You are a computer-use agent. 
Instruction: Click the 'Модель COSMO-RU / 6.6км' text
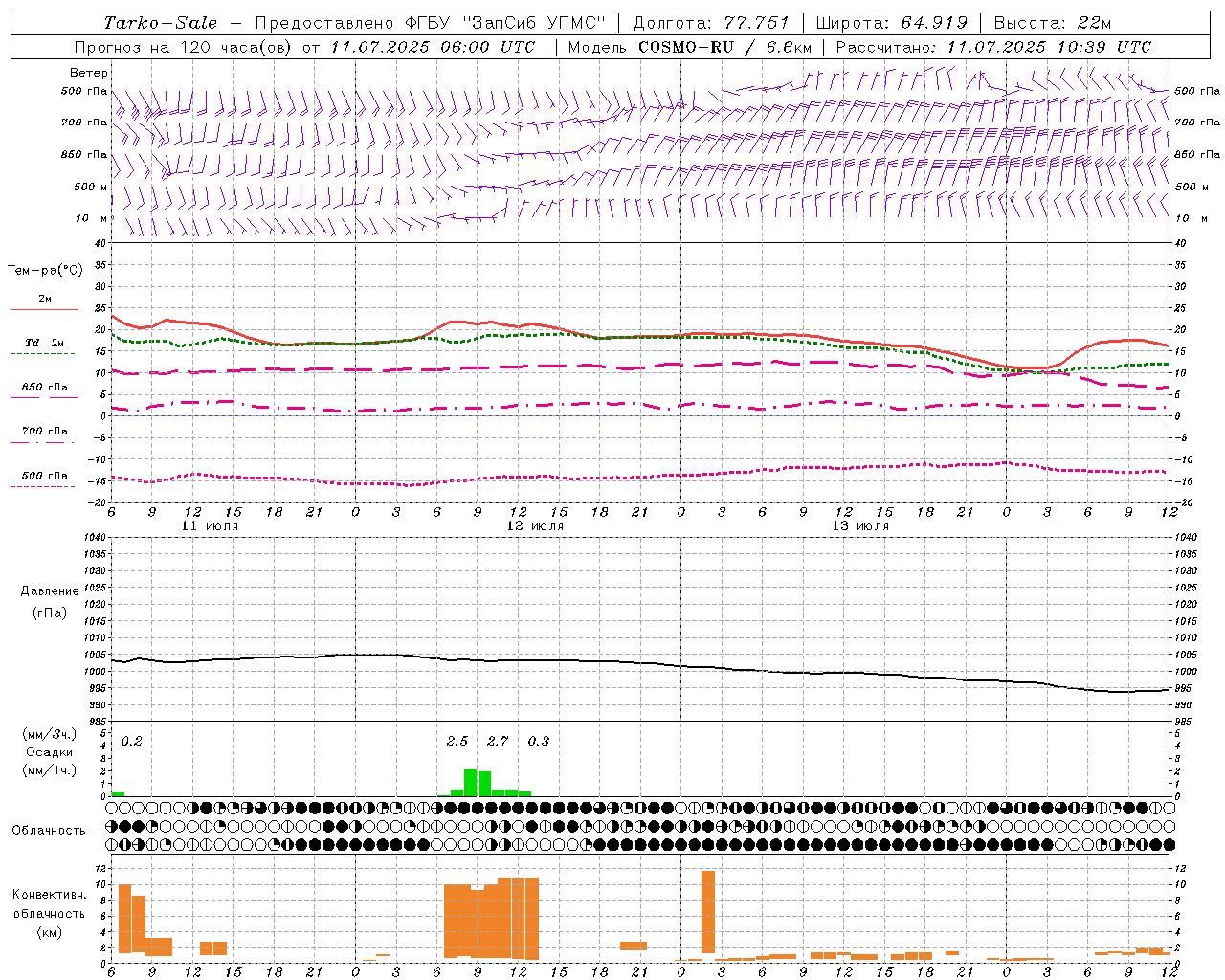[x=690, y=47]
